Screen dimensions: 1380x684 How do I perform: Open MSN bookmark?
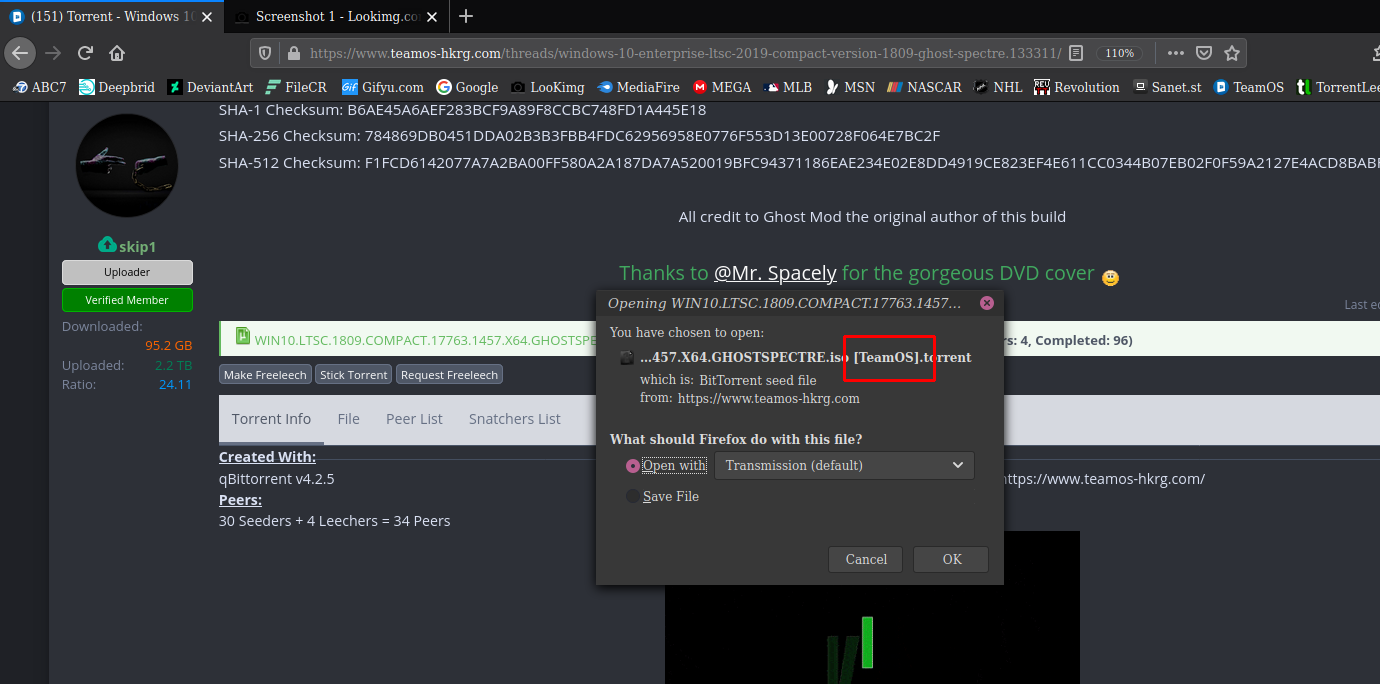click(x=850, y=87)
